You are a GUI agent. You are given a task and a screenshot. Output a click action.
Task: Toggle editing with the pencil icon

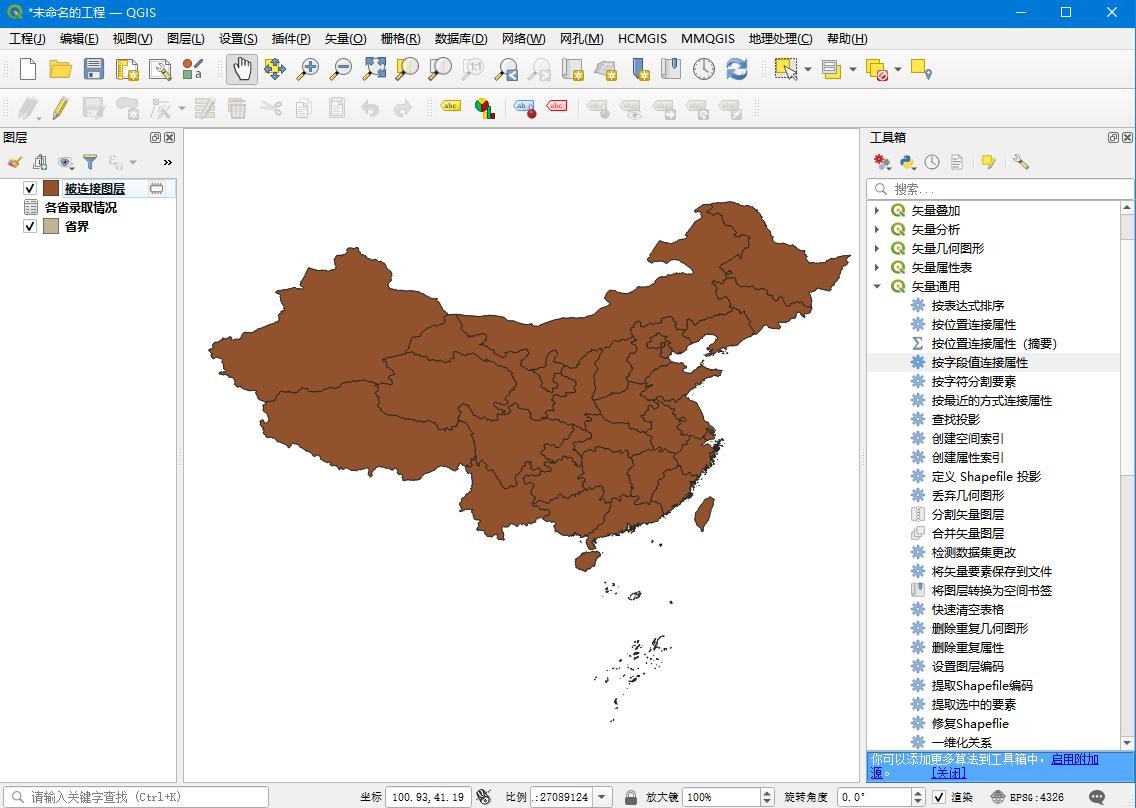60,108
